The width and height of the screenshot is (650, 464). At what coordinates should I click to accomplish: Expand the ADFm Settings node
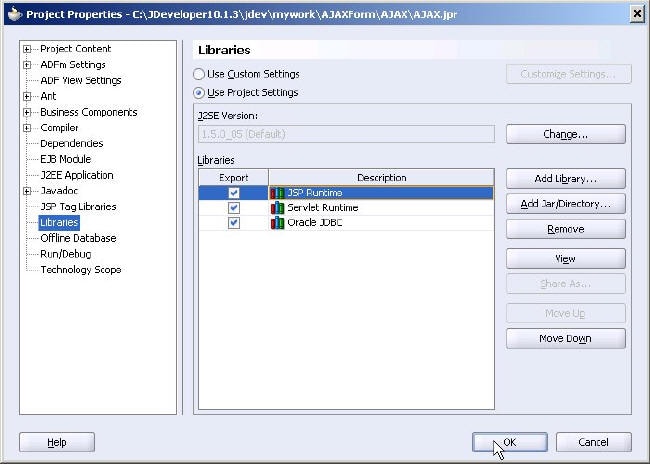coord(27,65)
